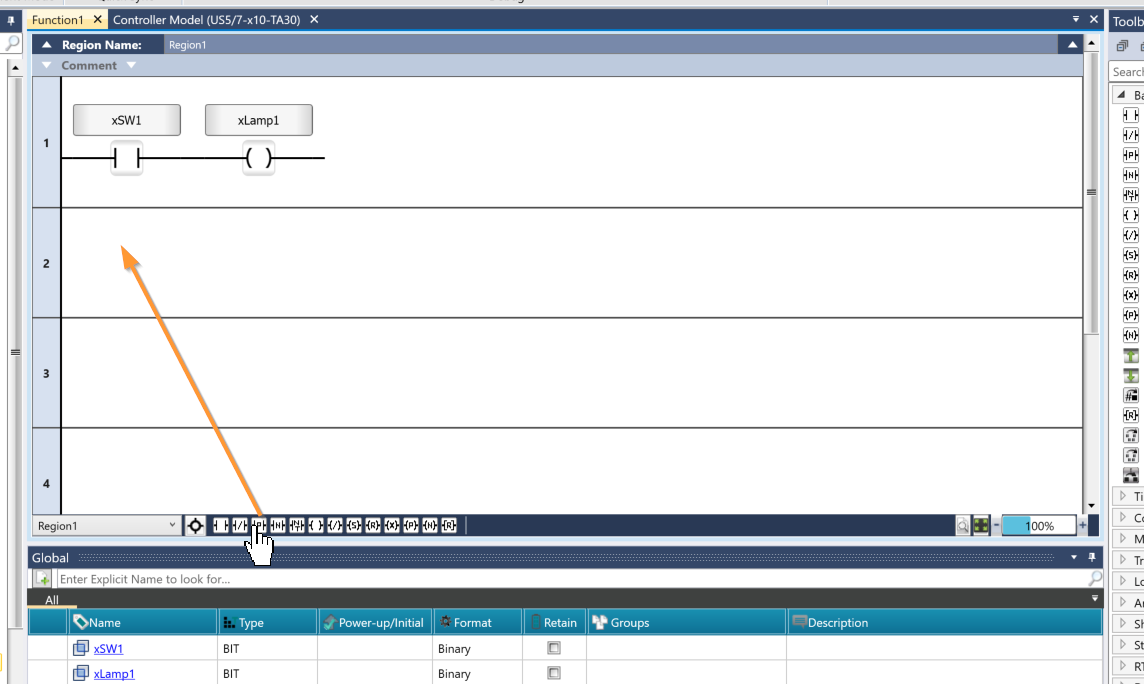Click the crosshair locate icon beside Region1
The height and width of the screenshot is (684, 1144).
(195, 526)
